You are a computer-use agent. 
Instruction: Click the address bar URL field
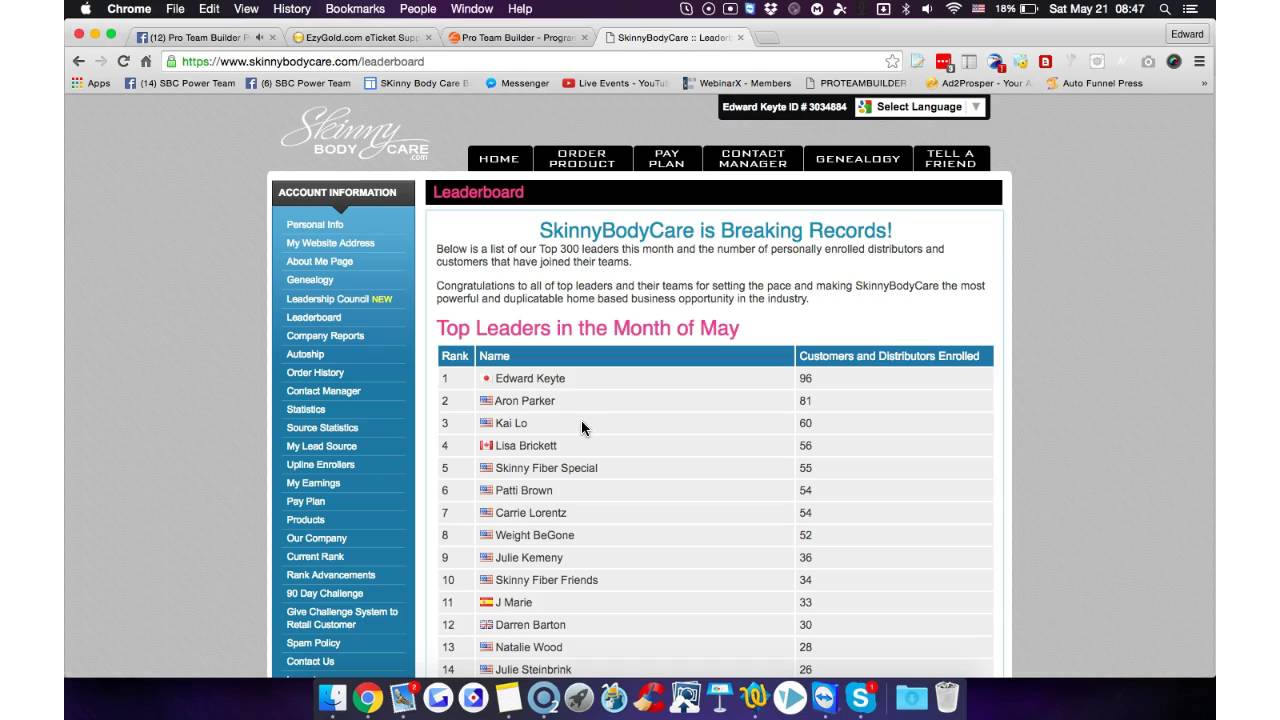[x=530, y=61]
